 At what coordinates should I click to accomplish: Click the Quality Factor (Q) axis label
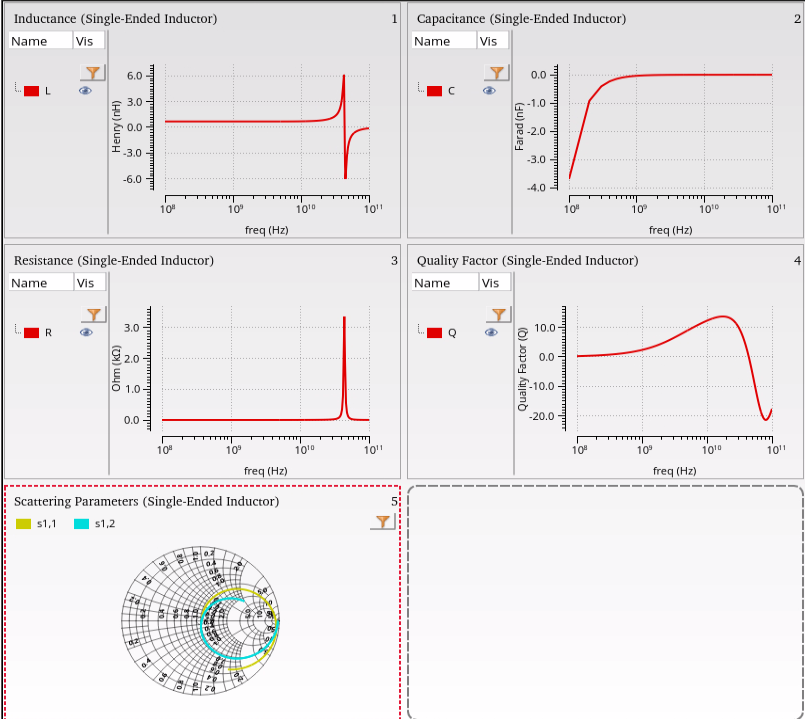522,369
